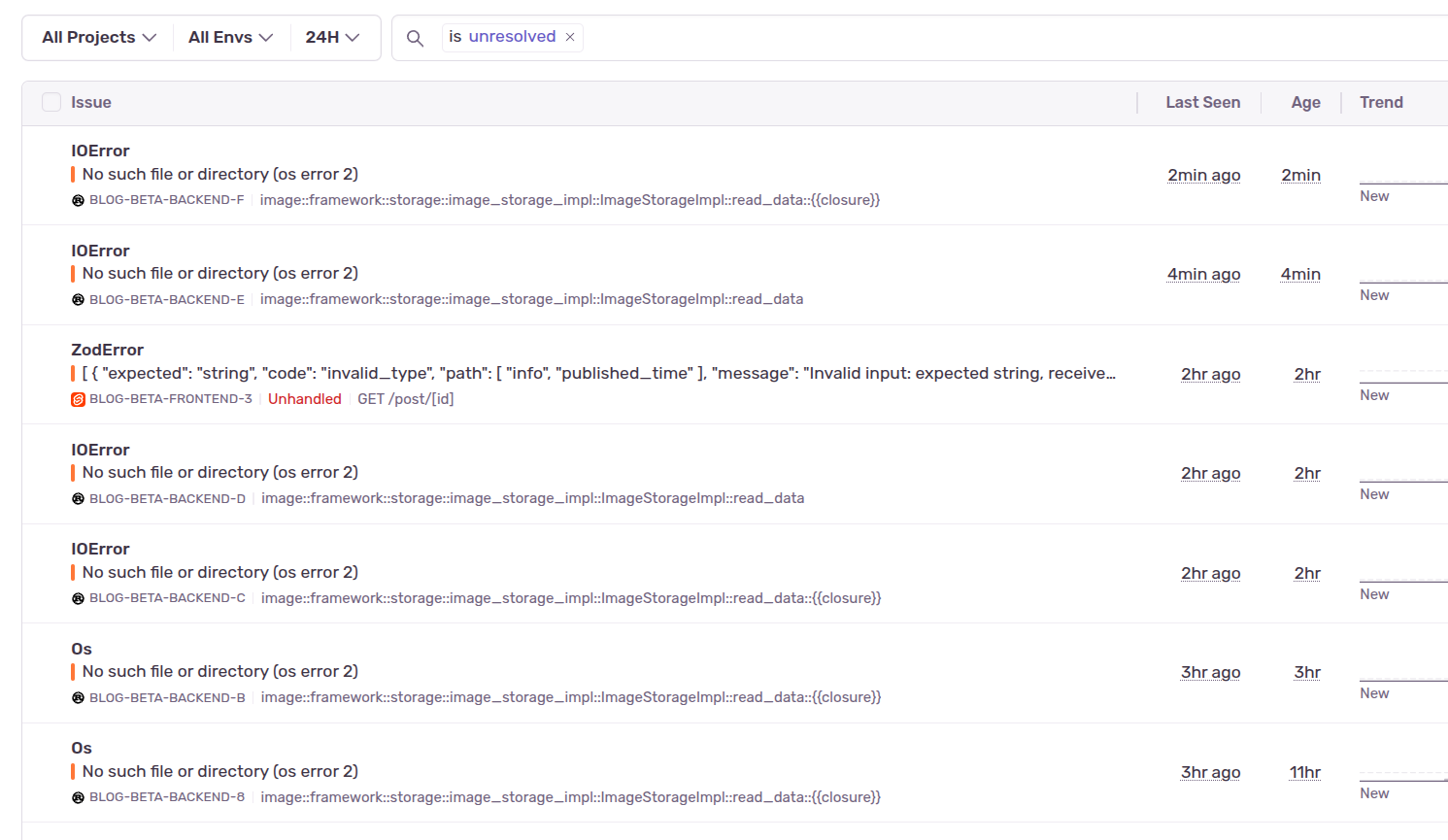Open the 24H time range dropdown
This screenshot has width=1448, height=840.
332,37
